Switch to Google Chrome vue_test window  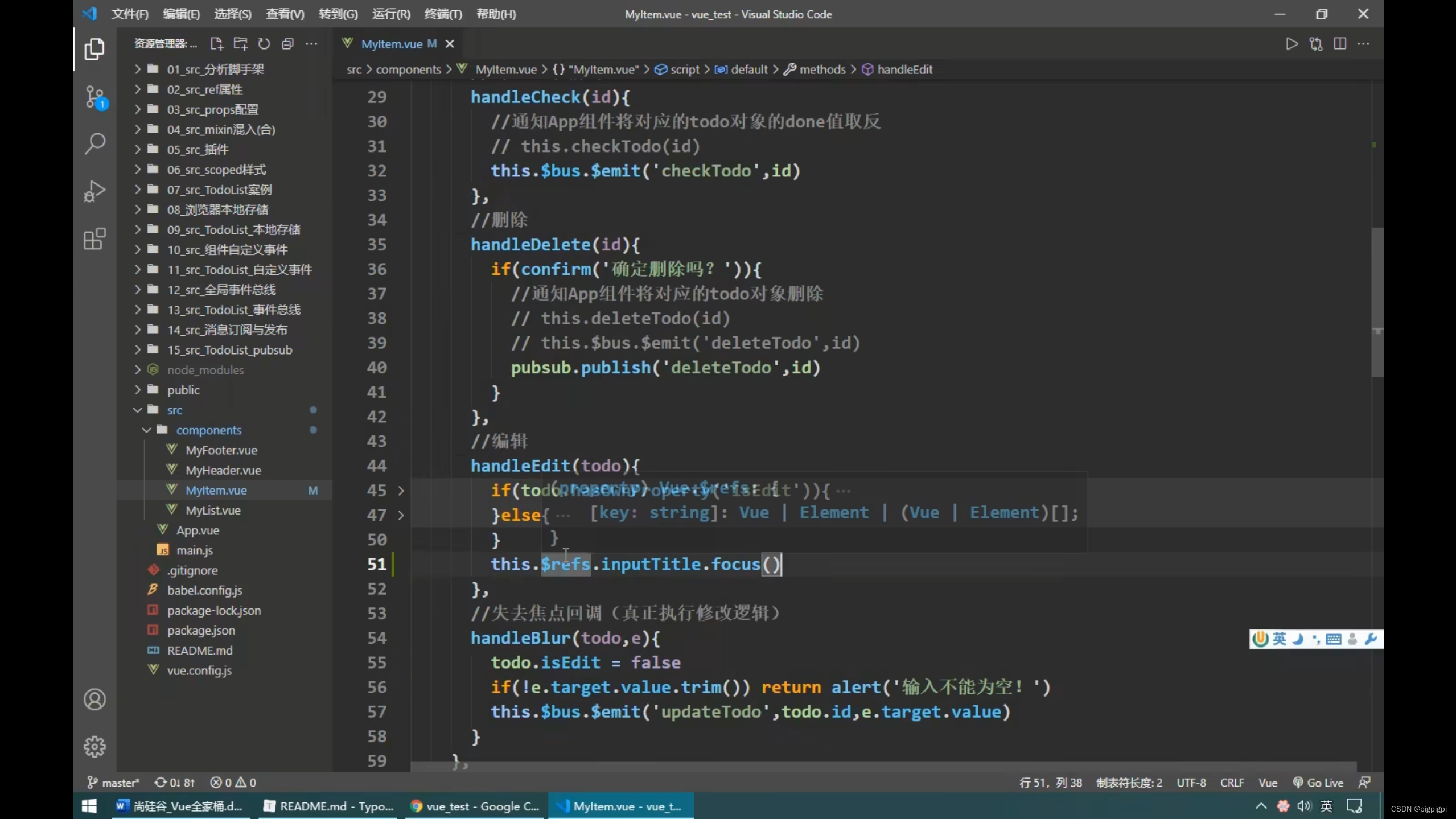(475, 806)
